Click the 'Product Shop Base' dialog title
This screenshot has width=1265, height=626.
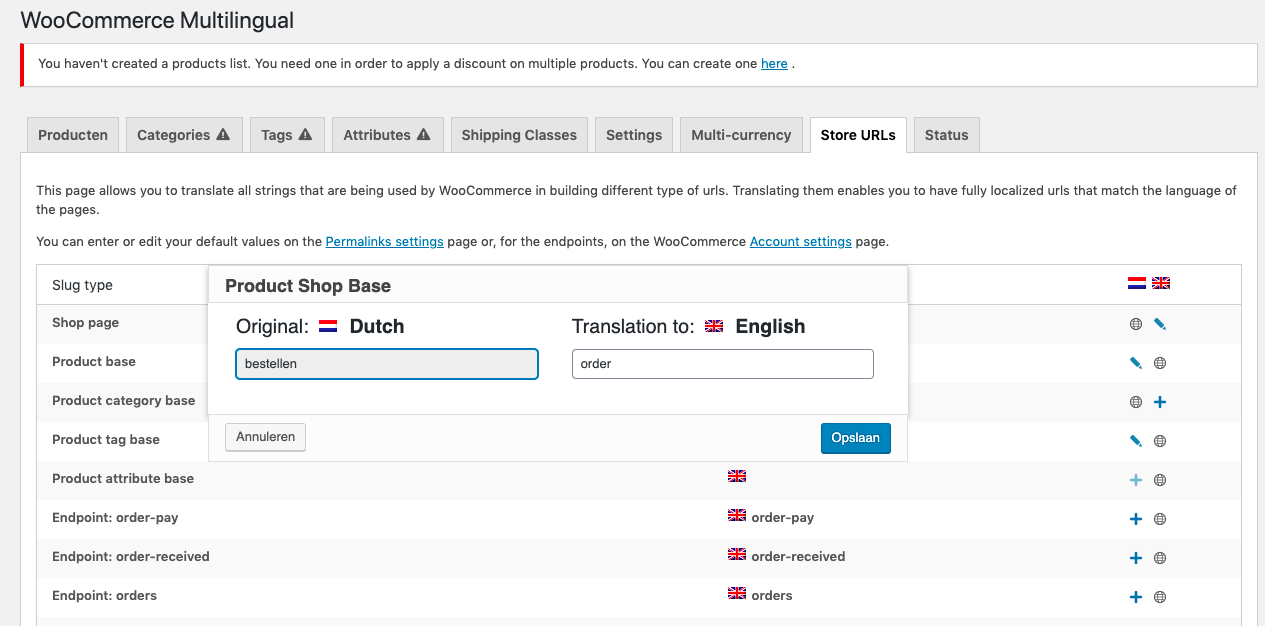pyautogui.click(x=308, y=286)
